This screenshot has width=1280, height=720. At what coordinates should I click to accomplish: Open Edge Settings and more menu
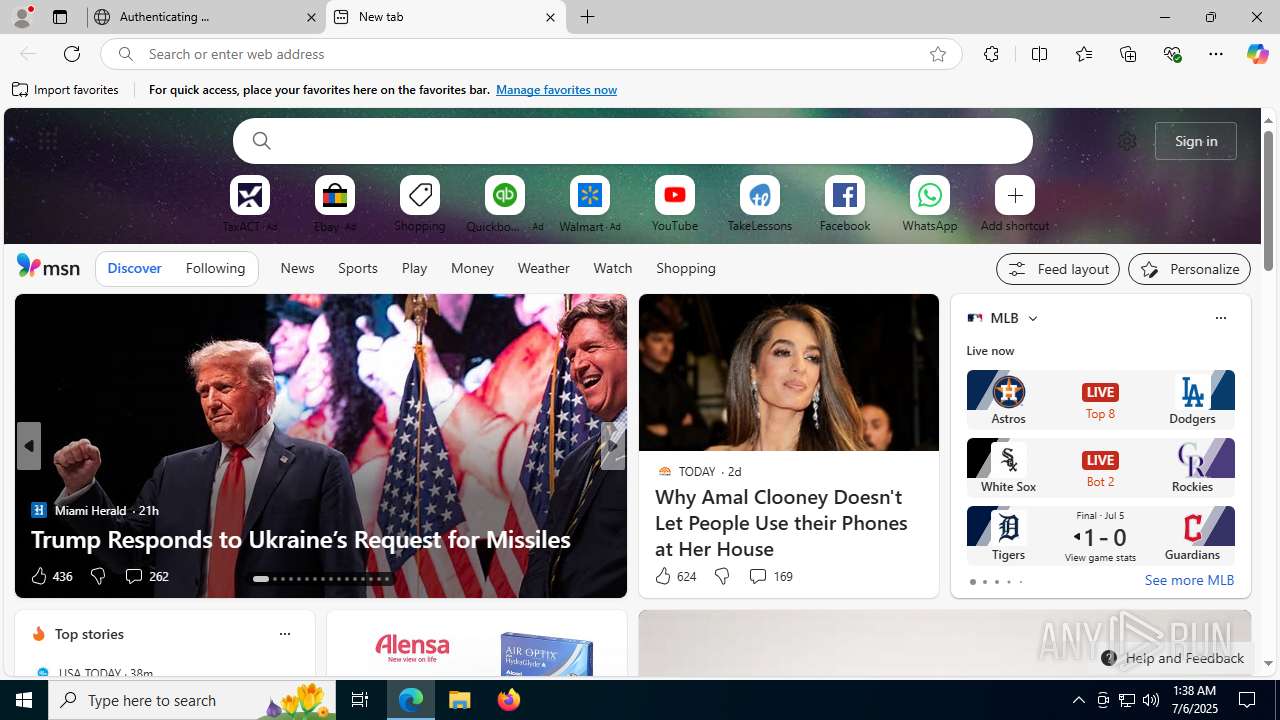pos(1216,54)
